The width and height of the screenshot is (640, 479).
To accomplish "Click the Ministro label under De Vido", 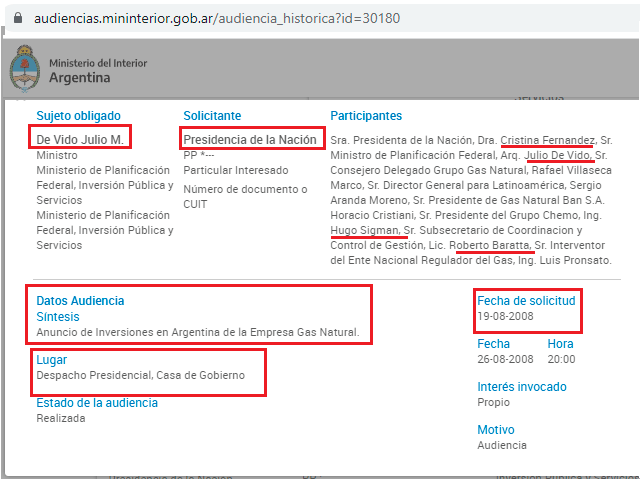I will pos(57,155).
